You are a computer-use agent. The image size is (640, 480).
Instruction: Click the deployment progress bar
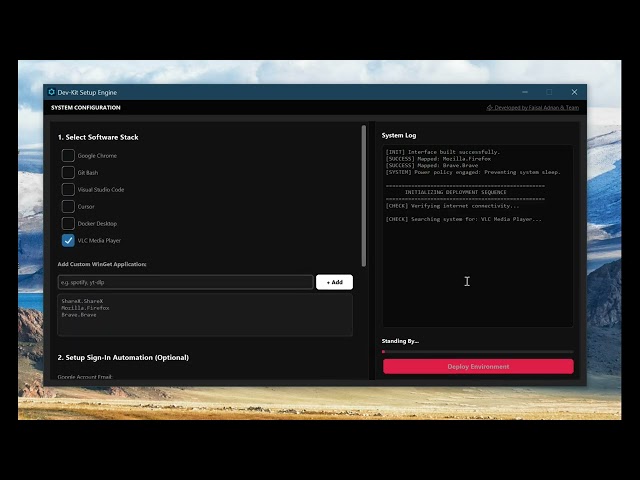478,351
